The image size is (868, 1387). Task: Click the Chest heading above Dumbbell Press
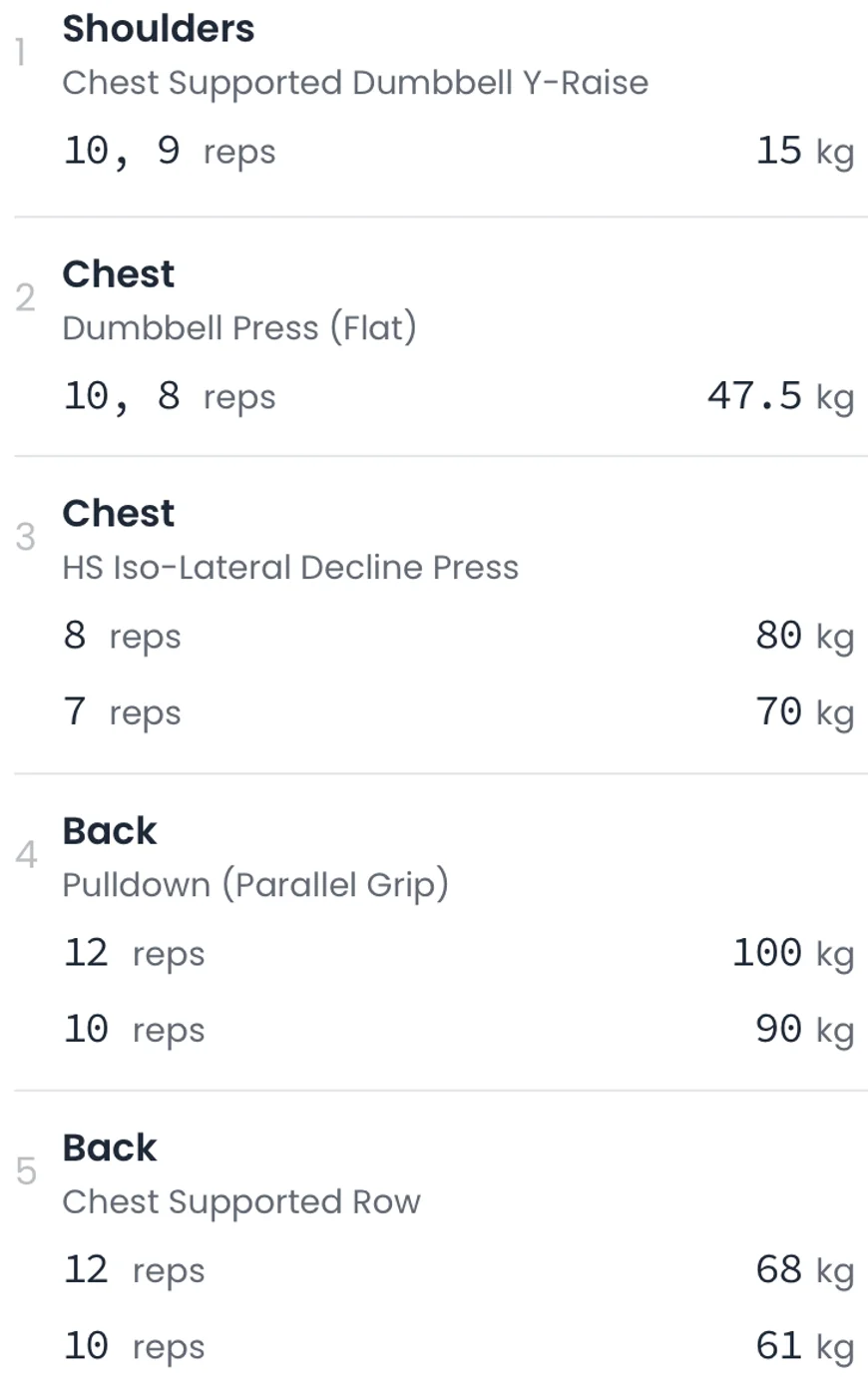click(x=119, y=274)
